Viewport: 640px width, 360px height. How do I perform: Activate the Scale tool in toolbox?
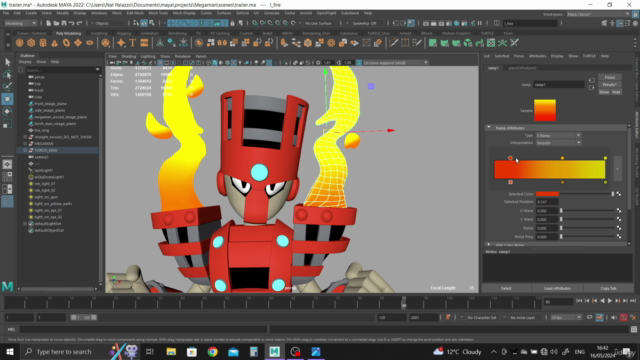pos(7,124)
